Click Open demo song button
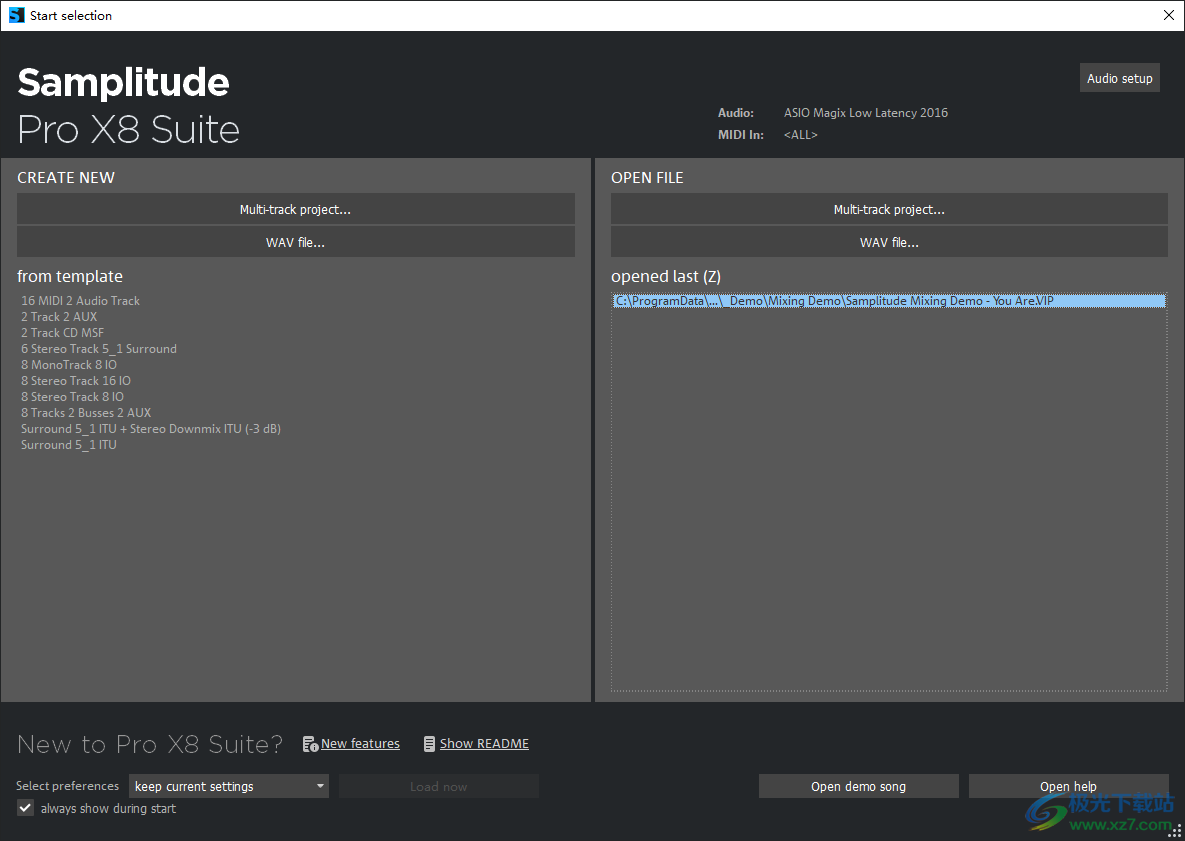This screenshot has width=1185, height=841. [x=859, y=786]
